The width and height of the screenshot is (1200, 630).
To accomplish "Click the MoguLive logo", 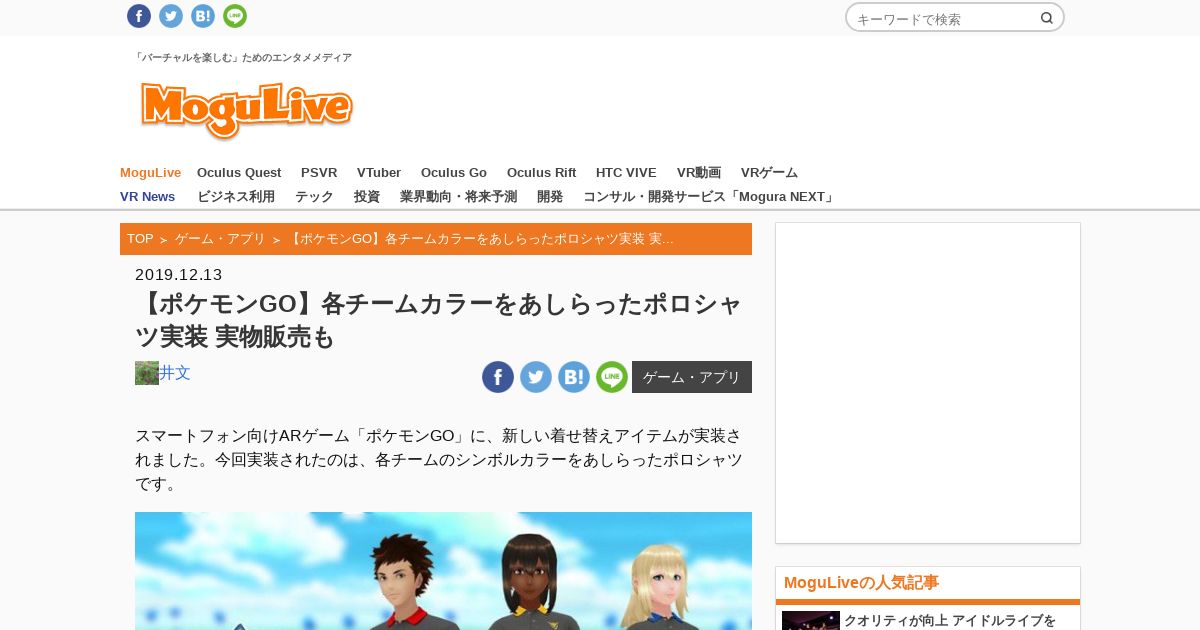I will (x=247, y=110).
